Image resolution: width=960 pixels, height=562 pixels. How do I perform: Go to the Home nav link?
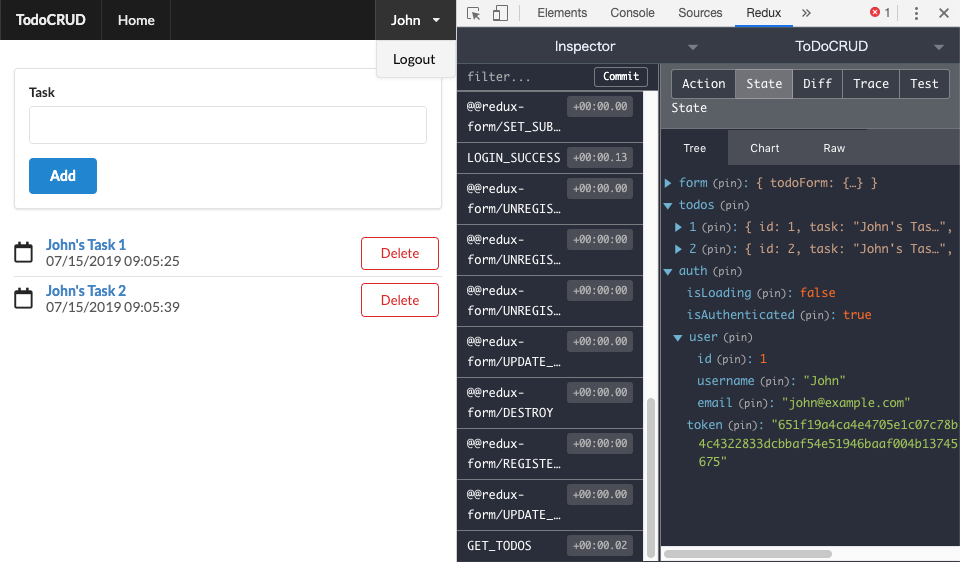coord(136,20)
